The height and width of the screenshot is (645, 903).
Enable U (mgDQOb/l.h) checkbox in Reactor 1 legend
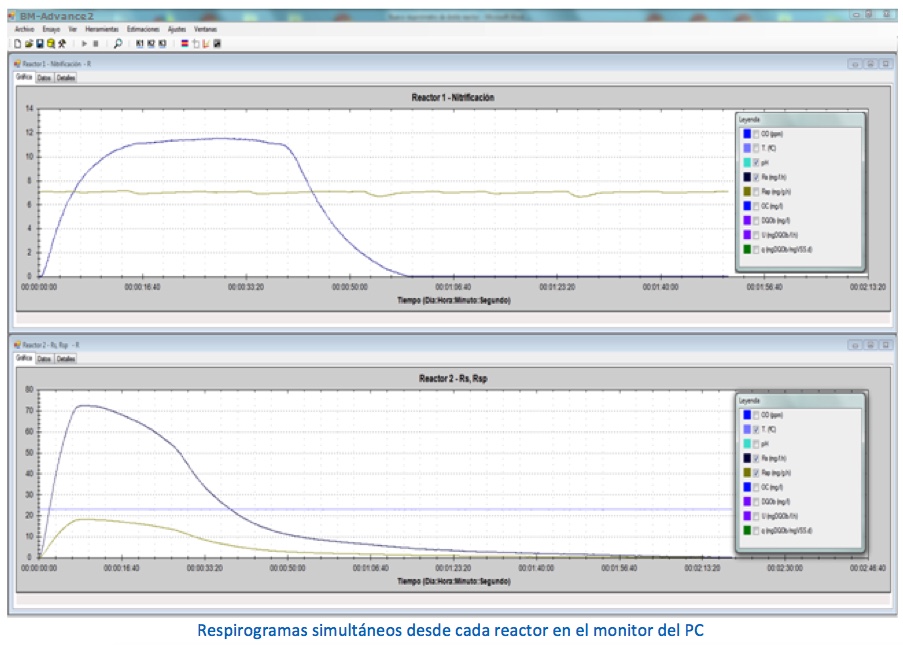point(756,235)
